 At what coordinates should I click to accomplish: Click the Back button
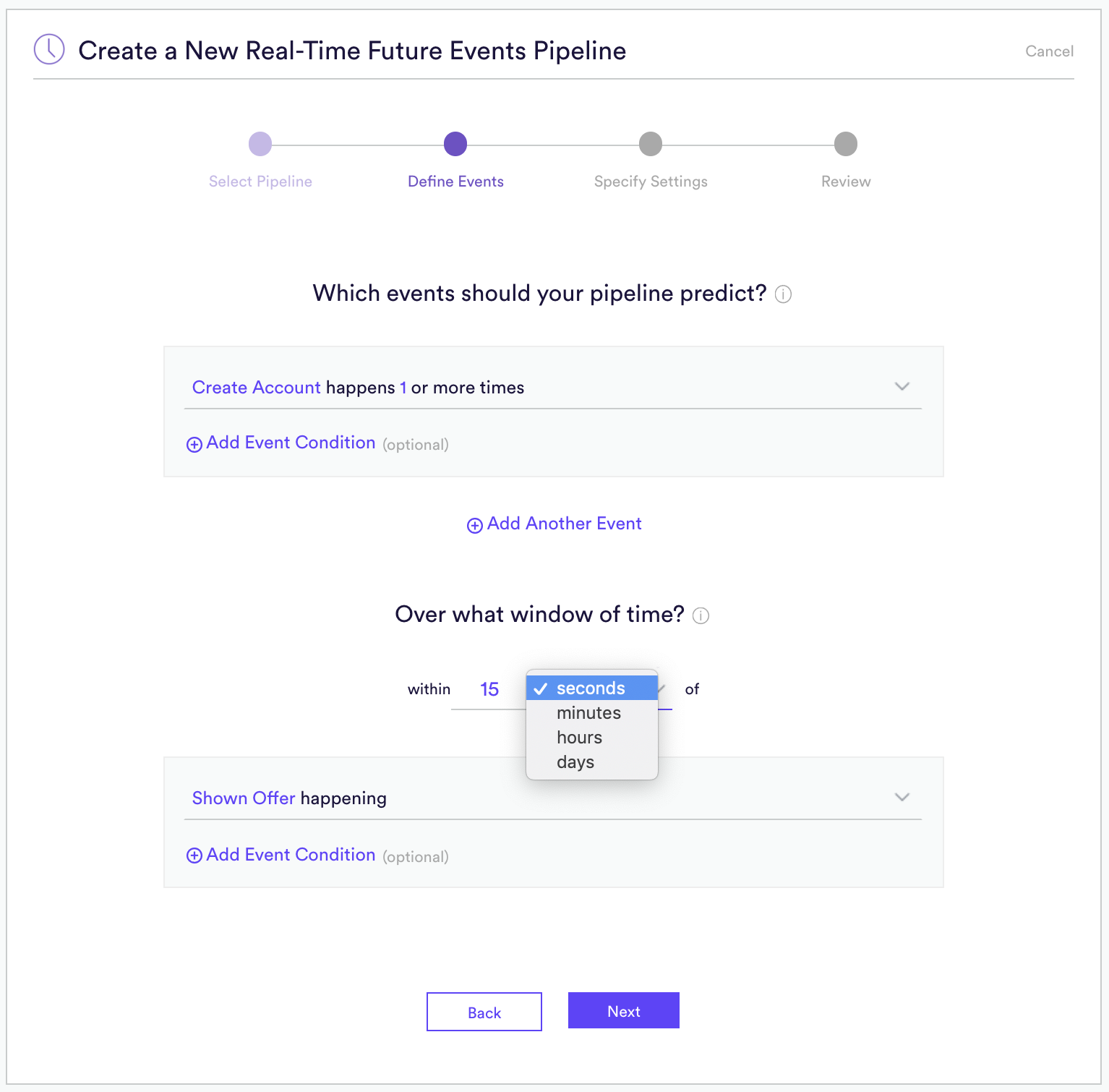point(484,1012)
